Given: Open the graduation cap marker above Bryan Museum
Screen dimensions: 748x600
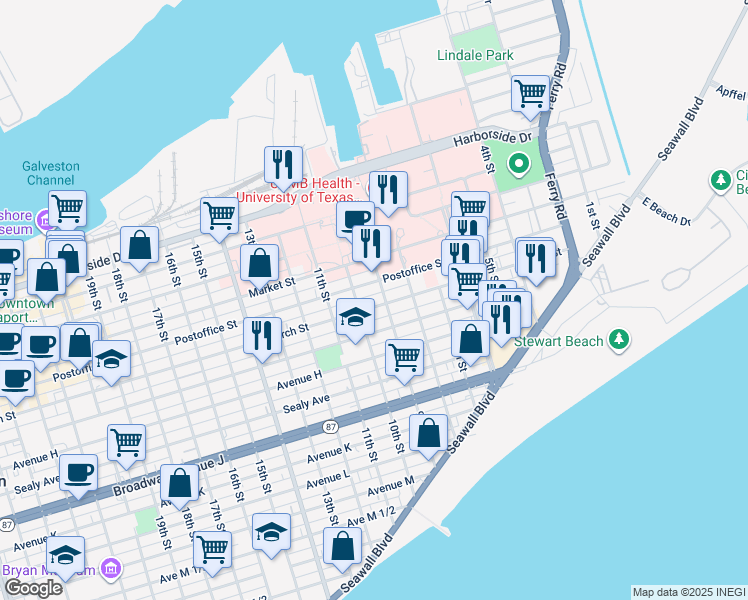Looking at the screenshot, I should pos(66,553).
